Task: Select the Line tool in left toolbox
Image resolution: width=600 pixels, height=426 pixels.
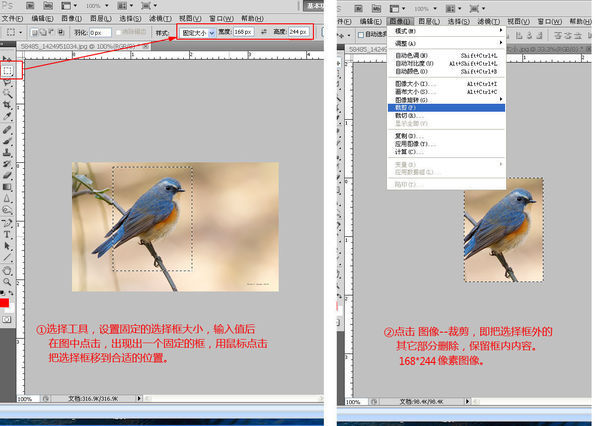Action: click(8, 258)
